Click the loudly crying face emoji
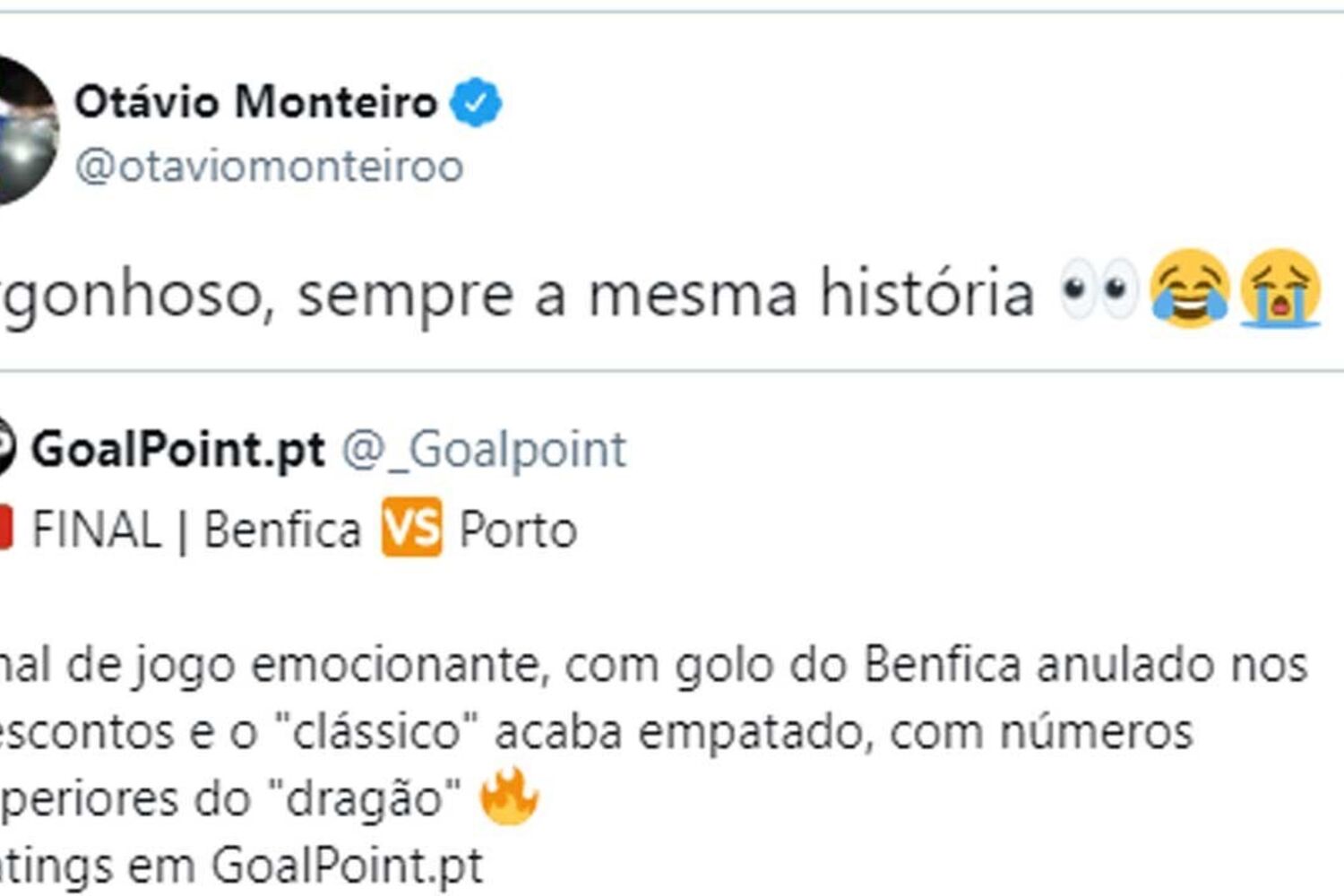The width and height of the screenshot is (1344, 896). pos(1280,289)
